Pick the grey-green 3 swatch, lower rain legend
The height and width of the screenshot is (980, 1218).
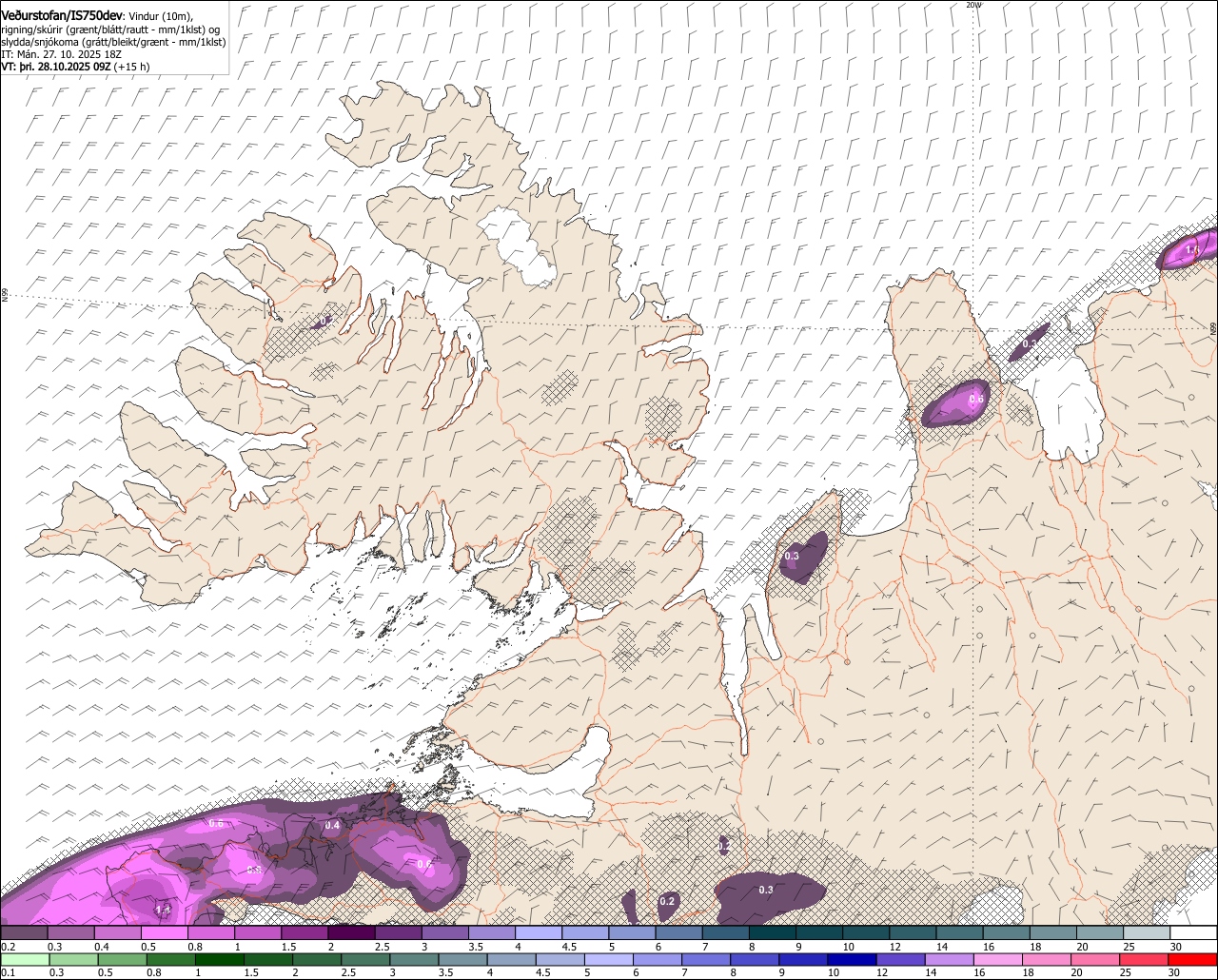[x=414, y=960]
